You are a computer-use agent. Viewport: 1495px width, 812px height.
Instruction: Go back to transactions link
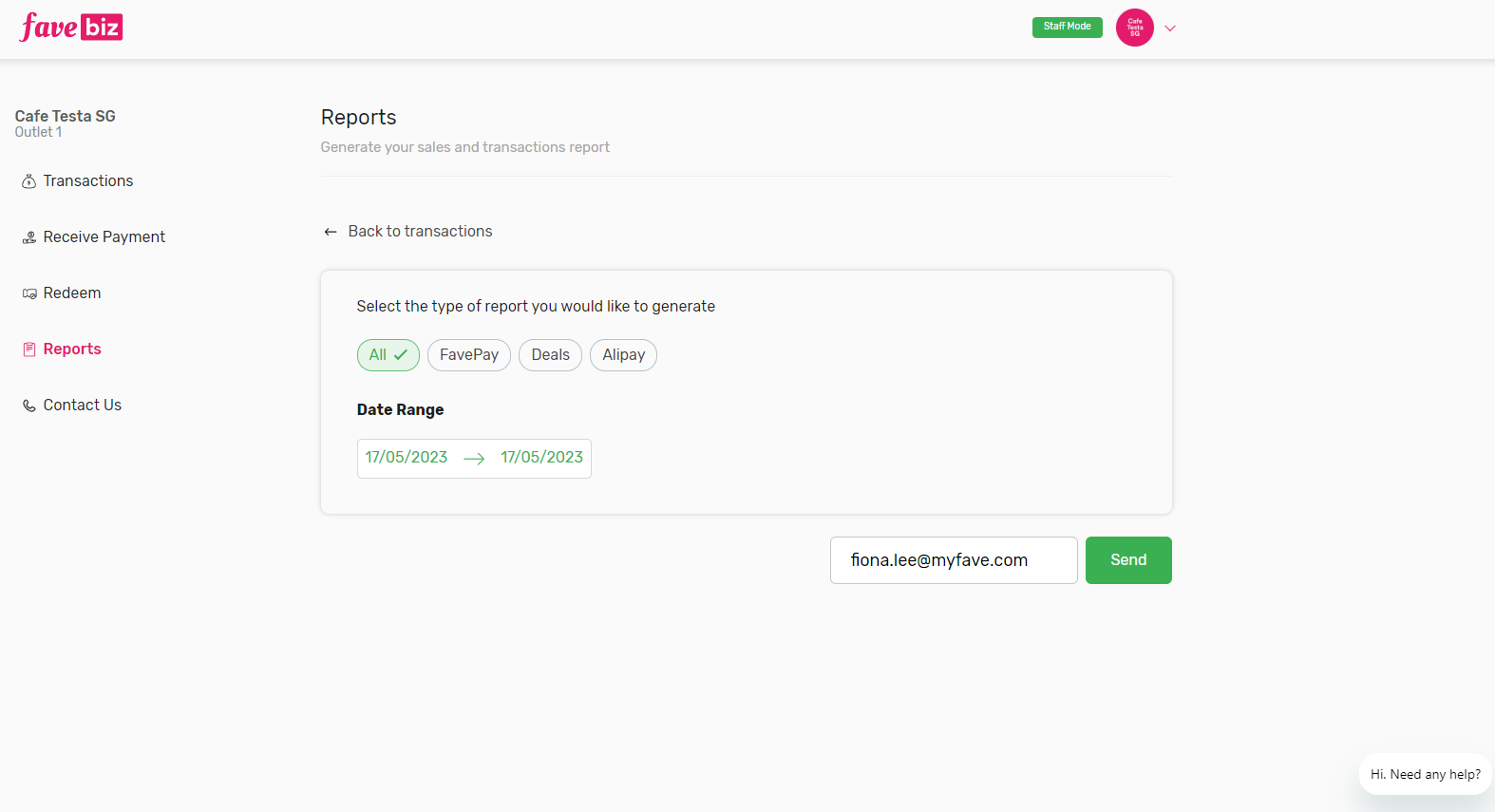click(420, 231)
